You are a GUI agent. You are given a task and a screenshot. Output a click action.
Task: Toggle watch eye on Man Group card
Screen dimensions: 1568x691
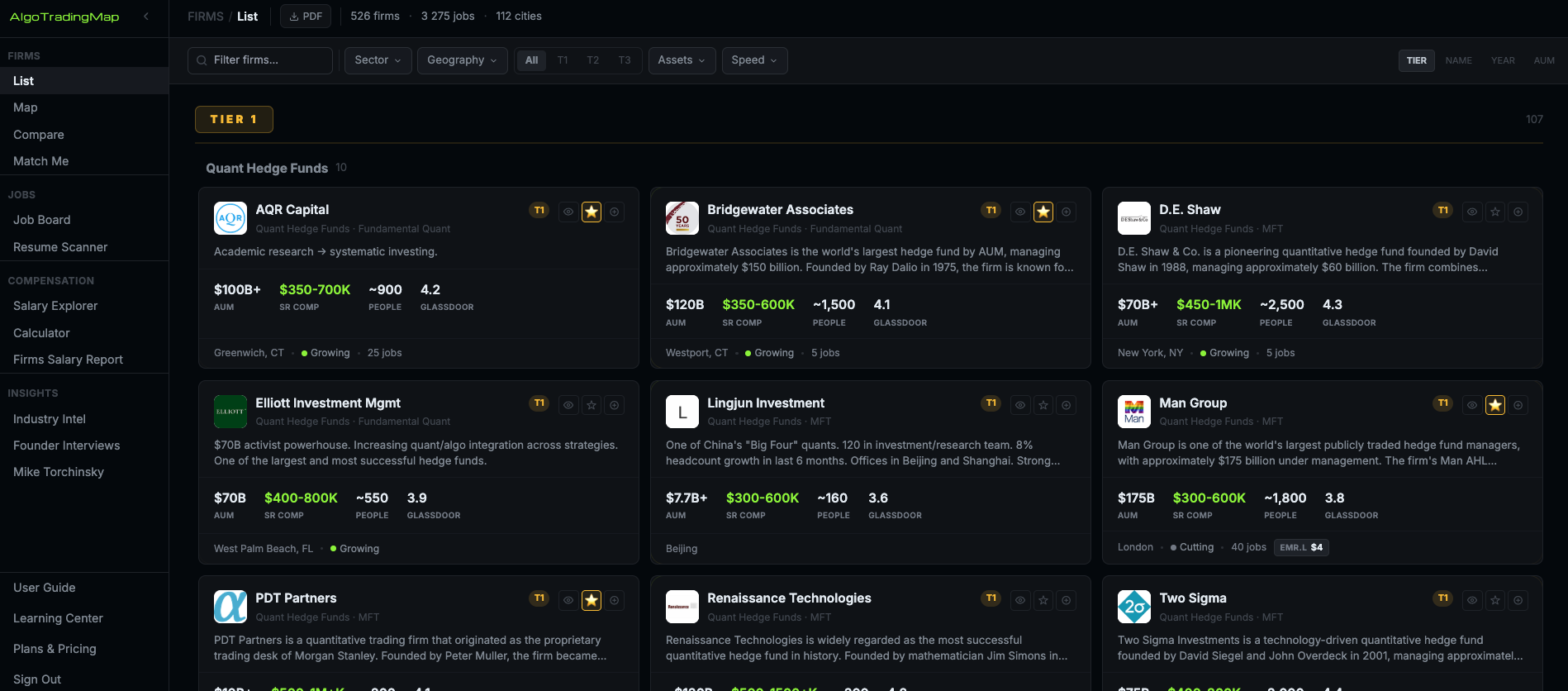[x=1472, y=405]
